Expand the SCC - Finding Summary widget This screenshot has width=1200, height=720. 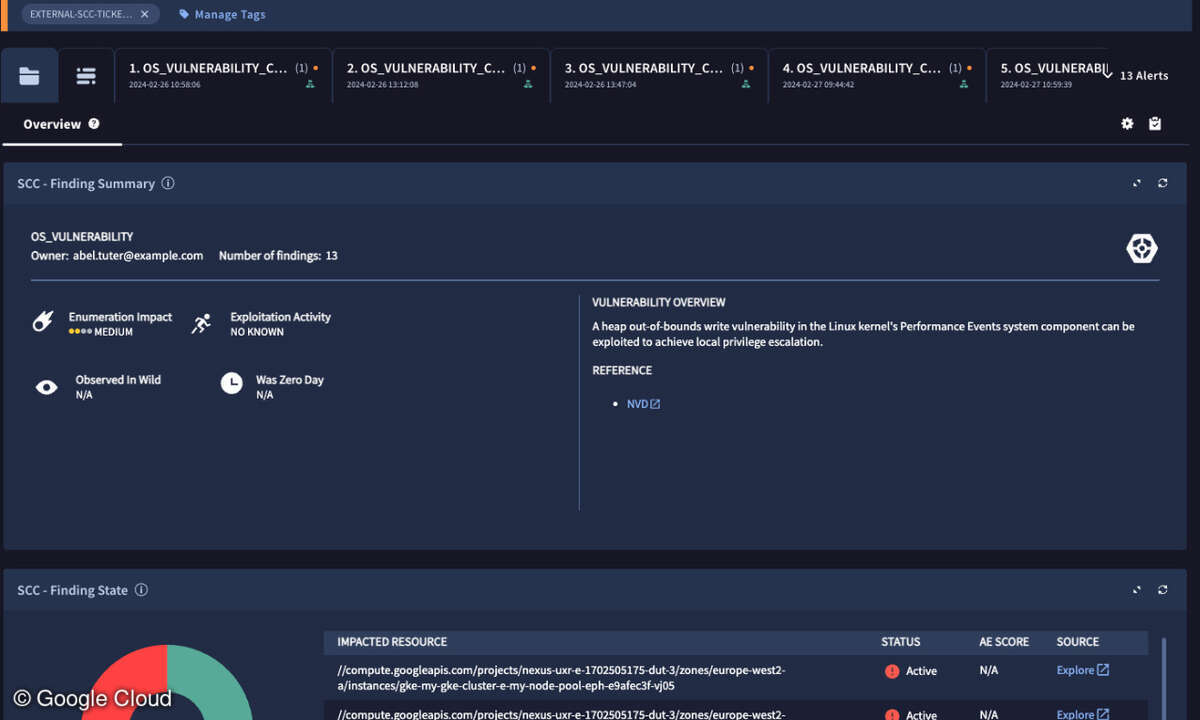click(x=1137, y=184)
